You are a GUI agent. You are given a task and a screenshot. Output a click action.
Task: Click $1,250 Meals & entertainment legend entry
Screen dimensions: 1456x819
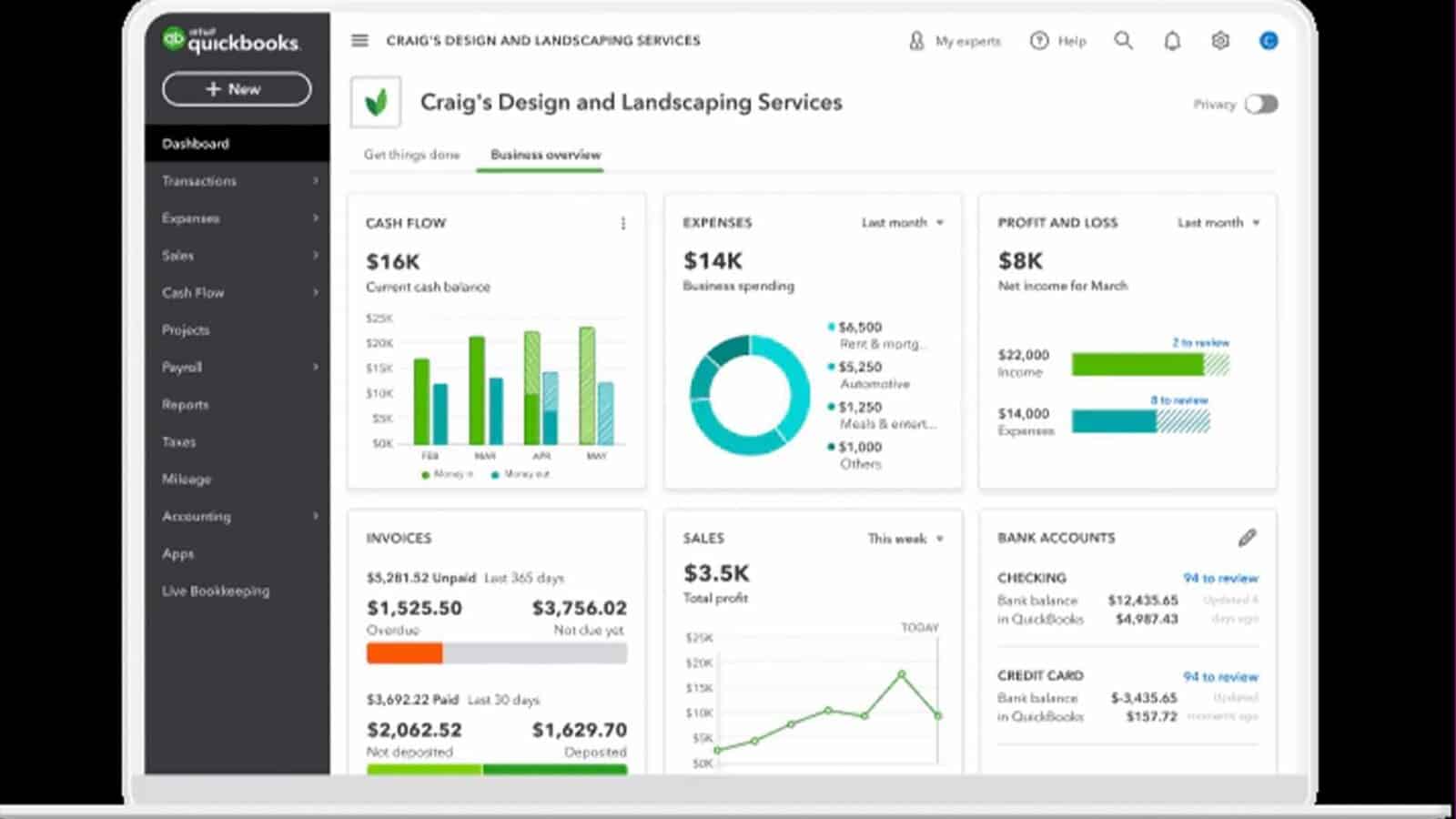(882, 415)
